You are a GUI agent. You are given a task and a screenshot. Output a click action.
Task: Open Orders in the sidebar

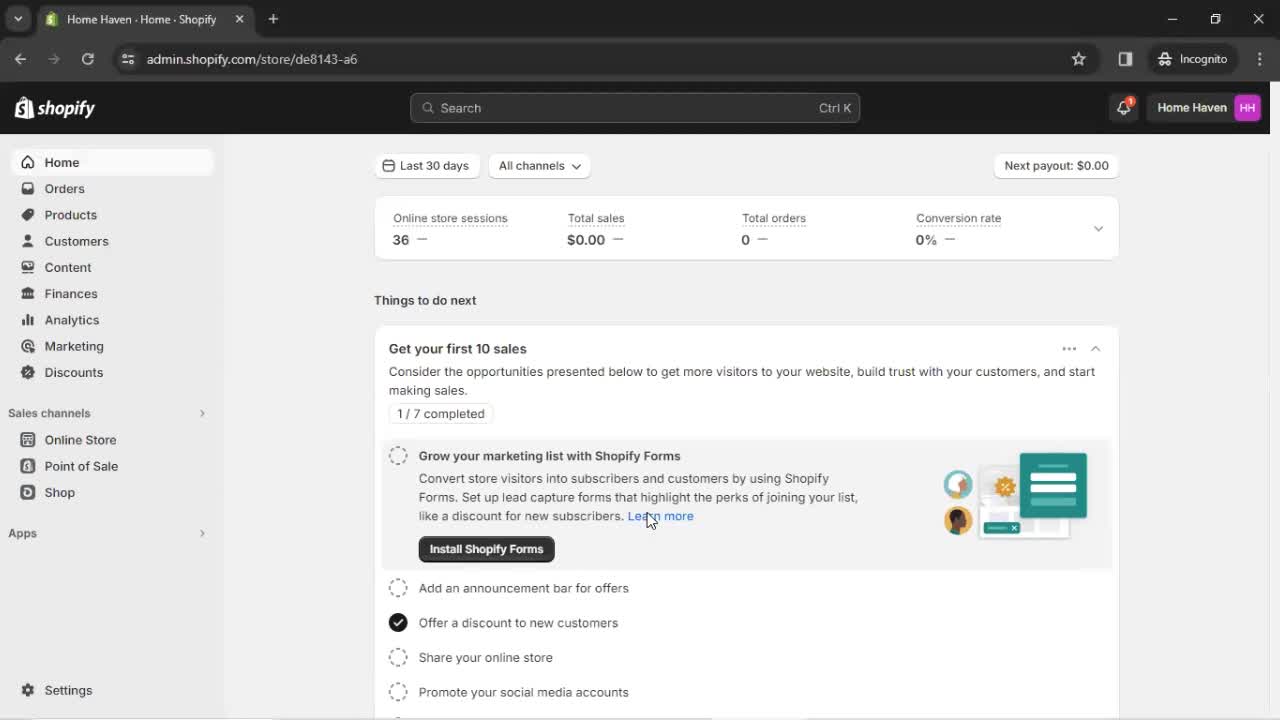coord(111,188)
